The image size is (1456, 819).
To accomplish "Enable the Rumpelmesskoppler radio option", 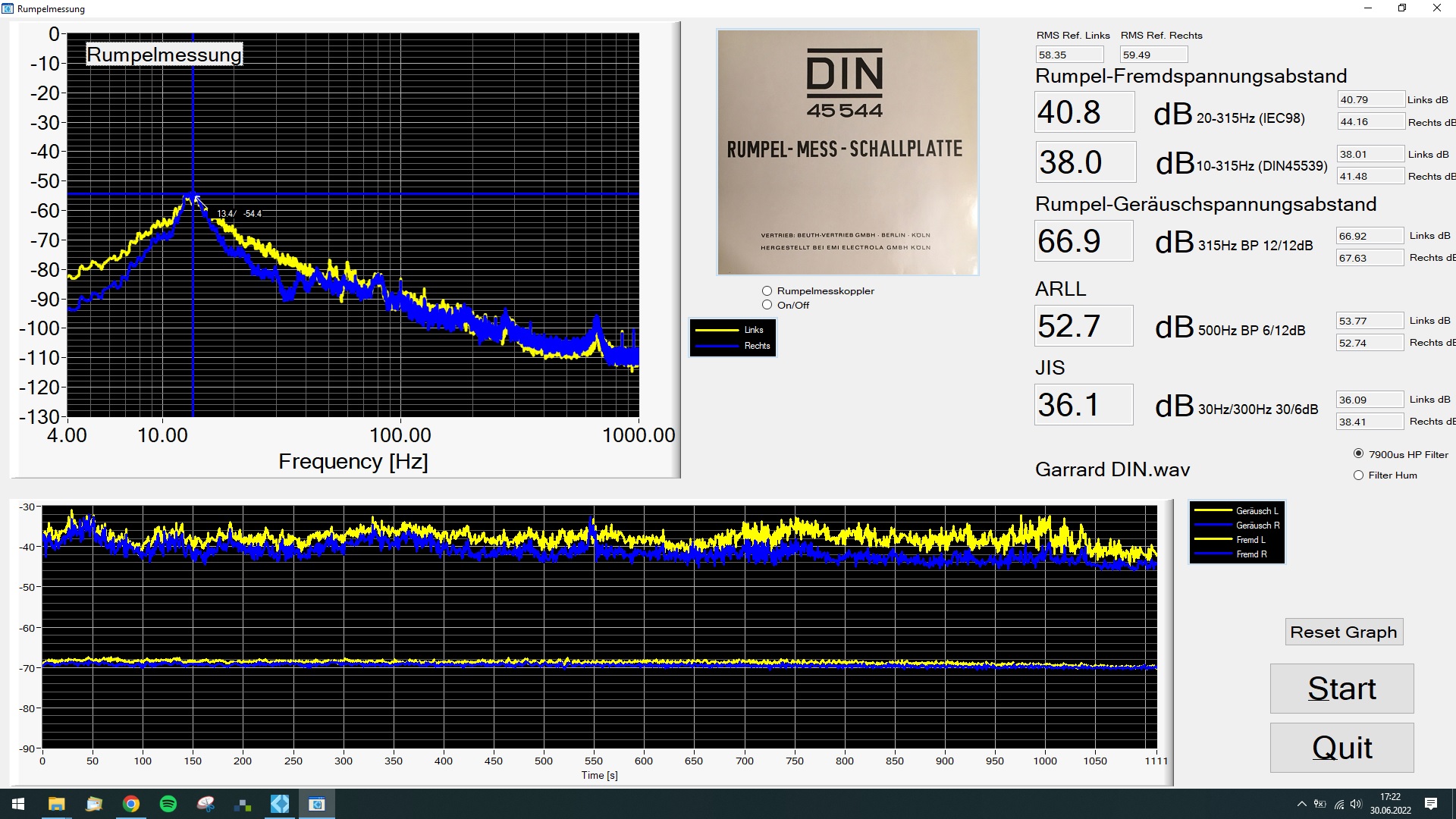I will pos(767,291).
